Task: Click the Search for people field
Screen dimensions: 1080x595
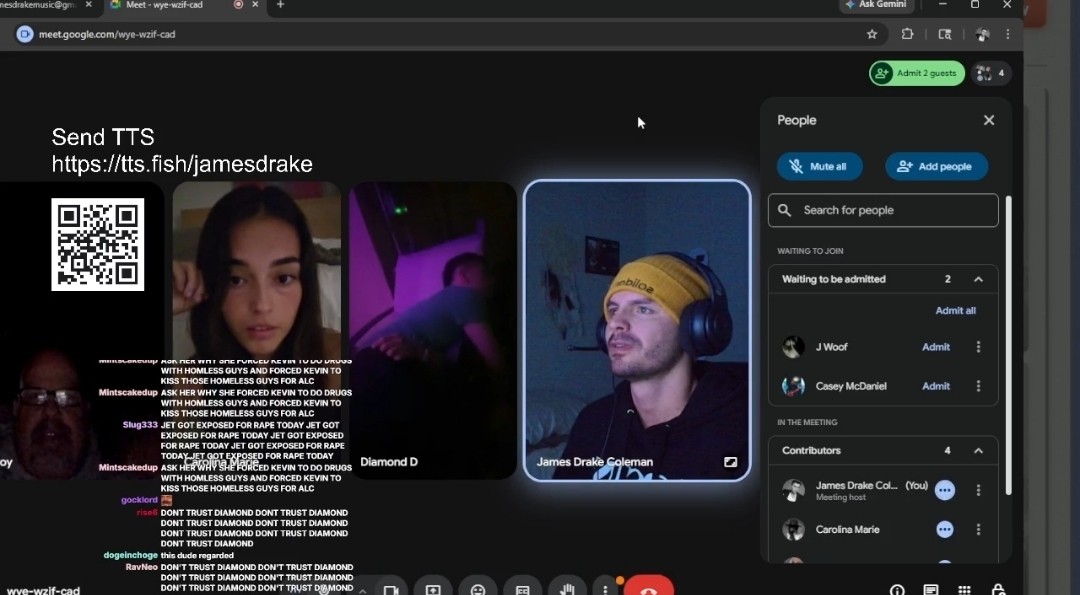Action: [883, 210]
